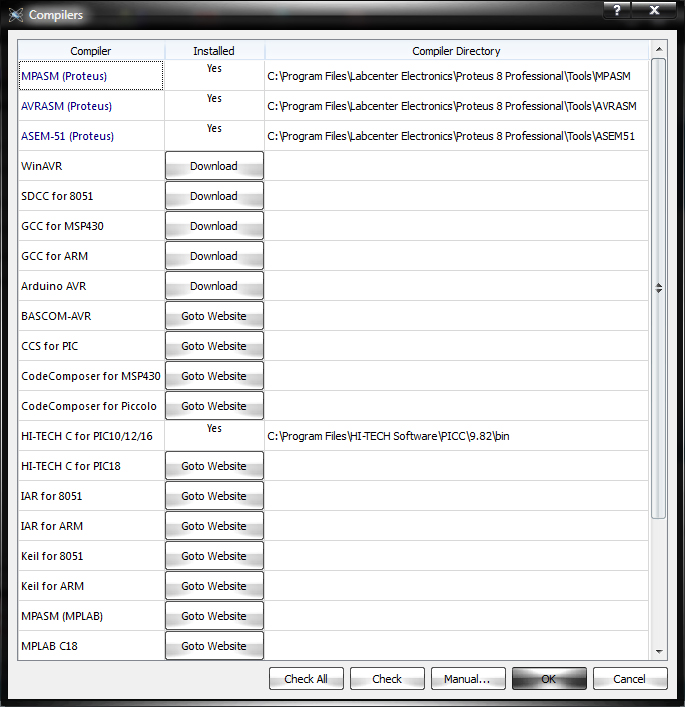Click the Check All button
The height and width of the screenshot is (707, 685).
306,679
